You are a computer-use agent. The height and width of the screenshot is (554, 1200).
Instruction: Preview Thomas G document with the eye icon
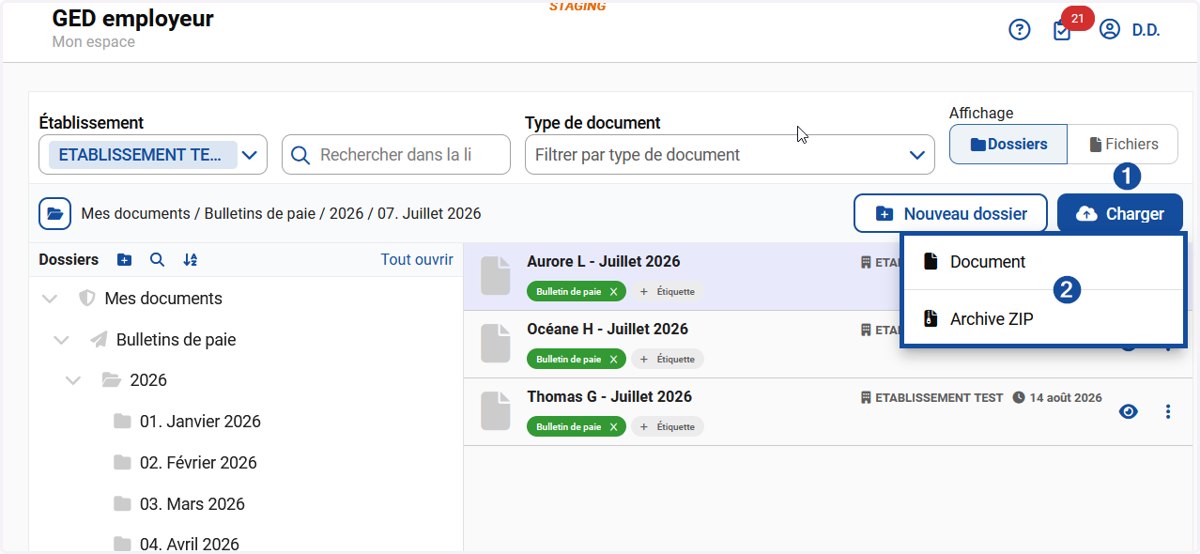pyautogui.click(x=1129, y=411)
